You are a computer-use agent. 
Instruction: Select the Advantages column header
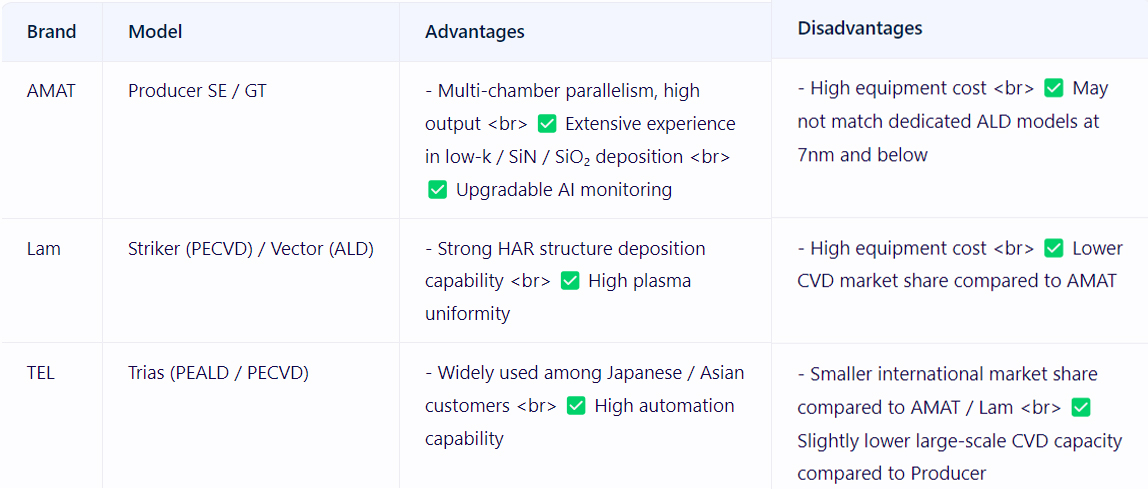[x=474, y=32]
